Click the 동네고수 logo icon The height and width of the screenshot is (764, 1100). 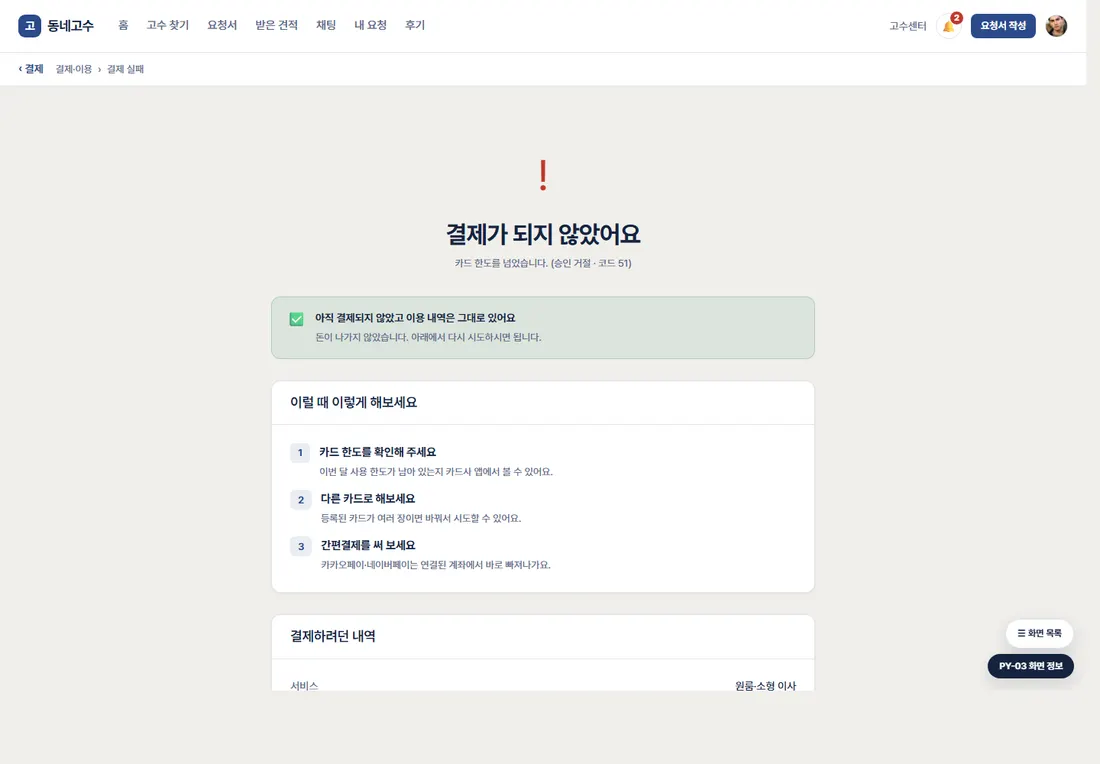pos(29,26)
